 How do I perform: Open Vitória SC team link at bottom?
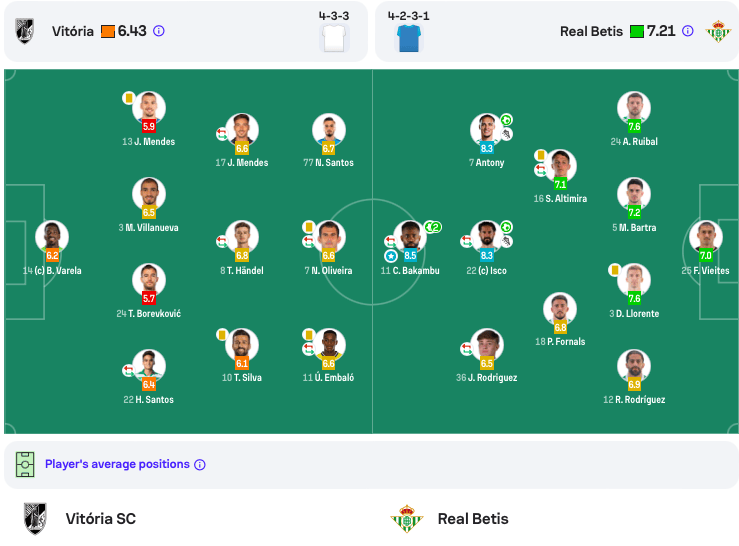pyautogui.click(x=100, y=519)
